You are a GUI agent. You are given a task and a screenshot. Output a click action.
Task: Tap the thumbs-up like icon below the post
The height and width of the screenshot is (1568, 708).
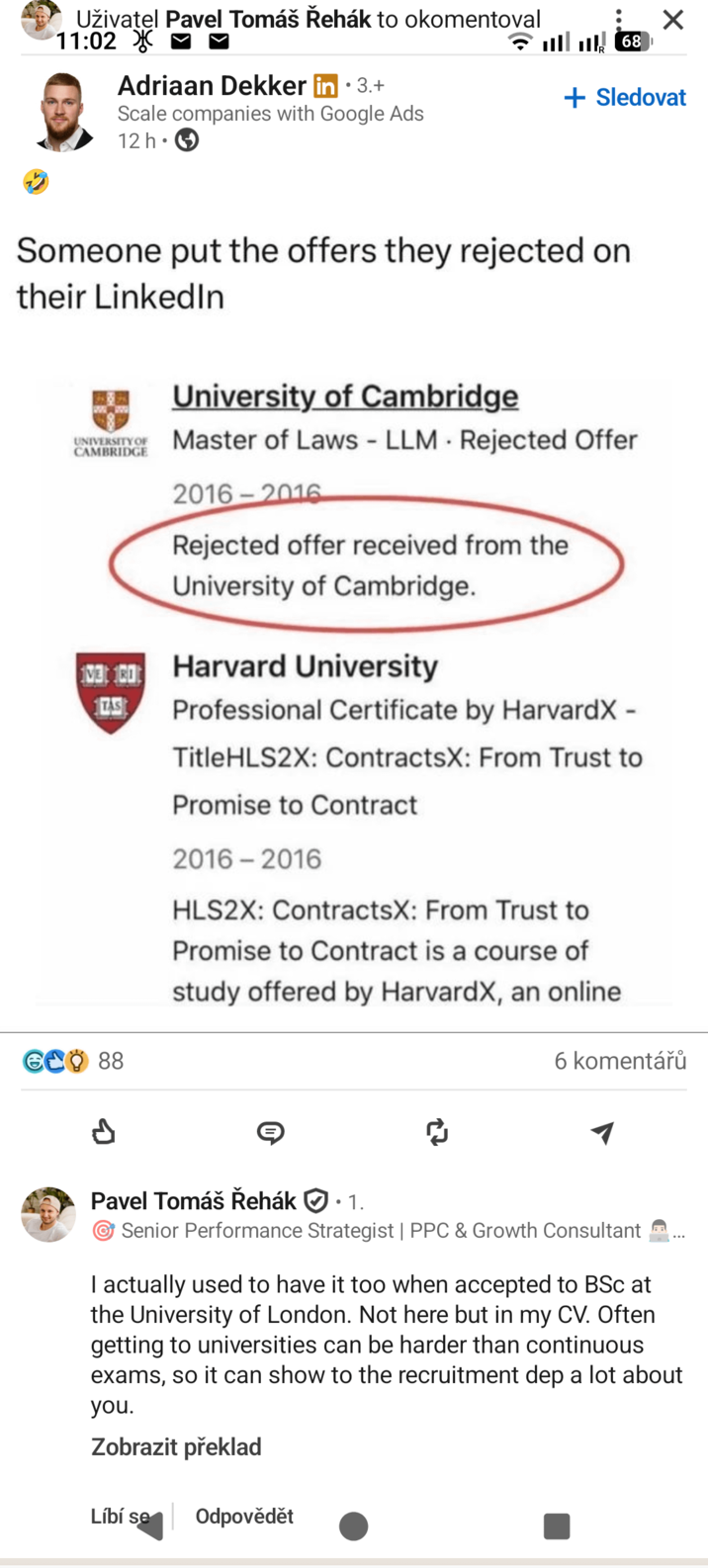(104, 1132)
